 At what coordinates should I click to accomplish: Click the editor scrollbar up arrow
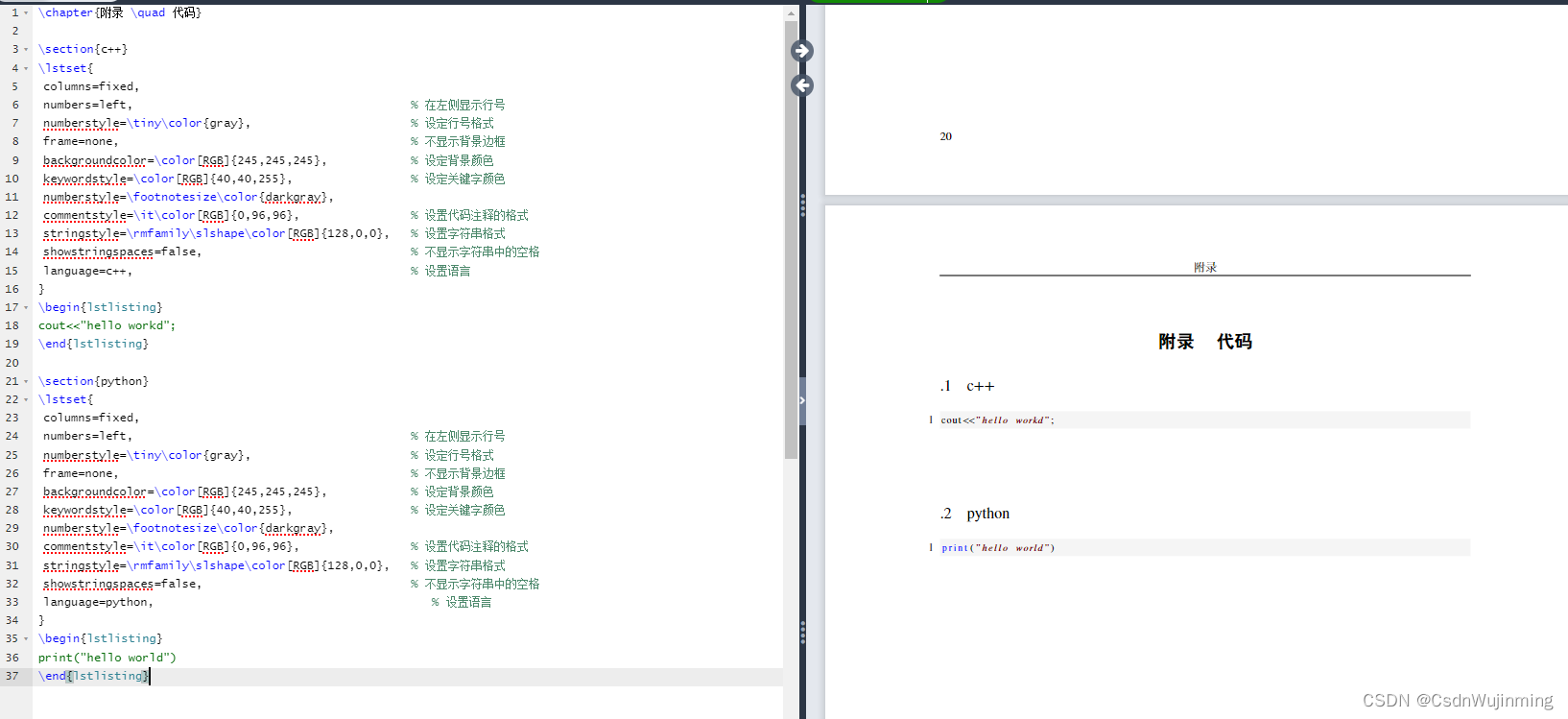791,13
